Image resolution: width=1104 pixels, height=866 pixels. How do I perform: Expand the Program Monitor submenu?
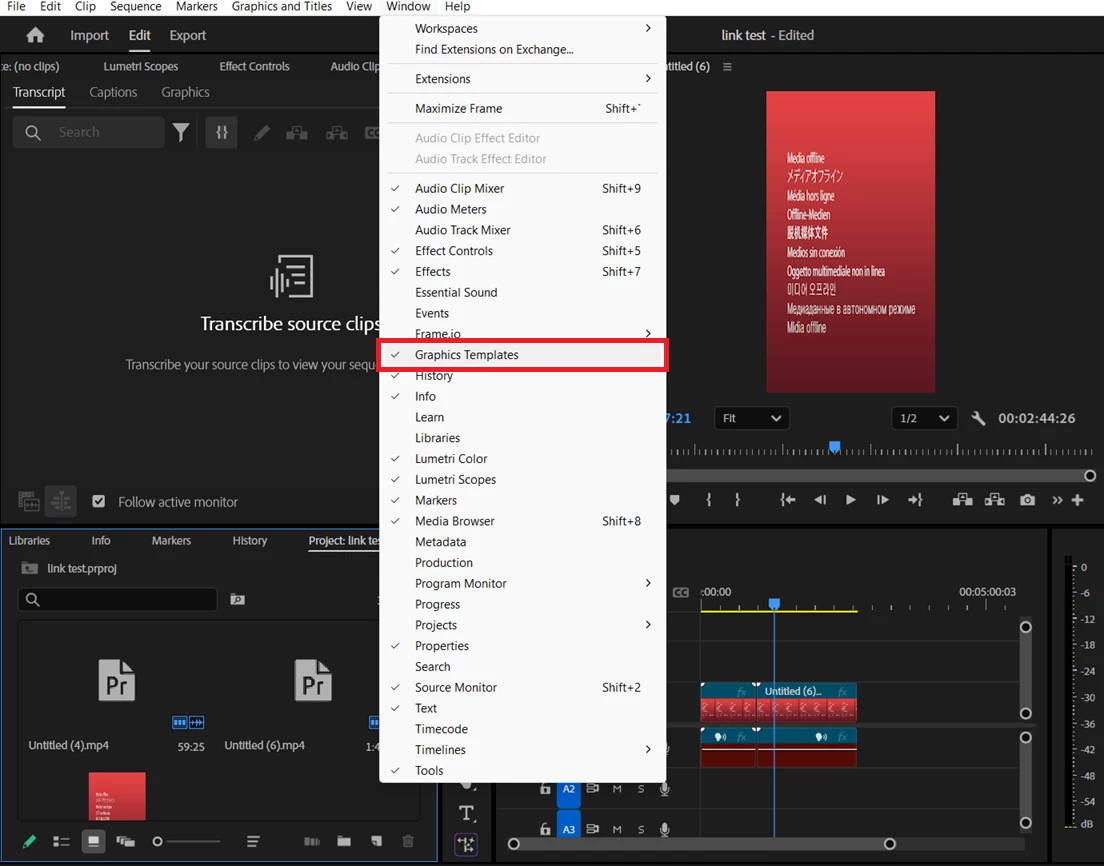pyautogui.click(x=522, y=583)
